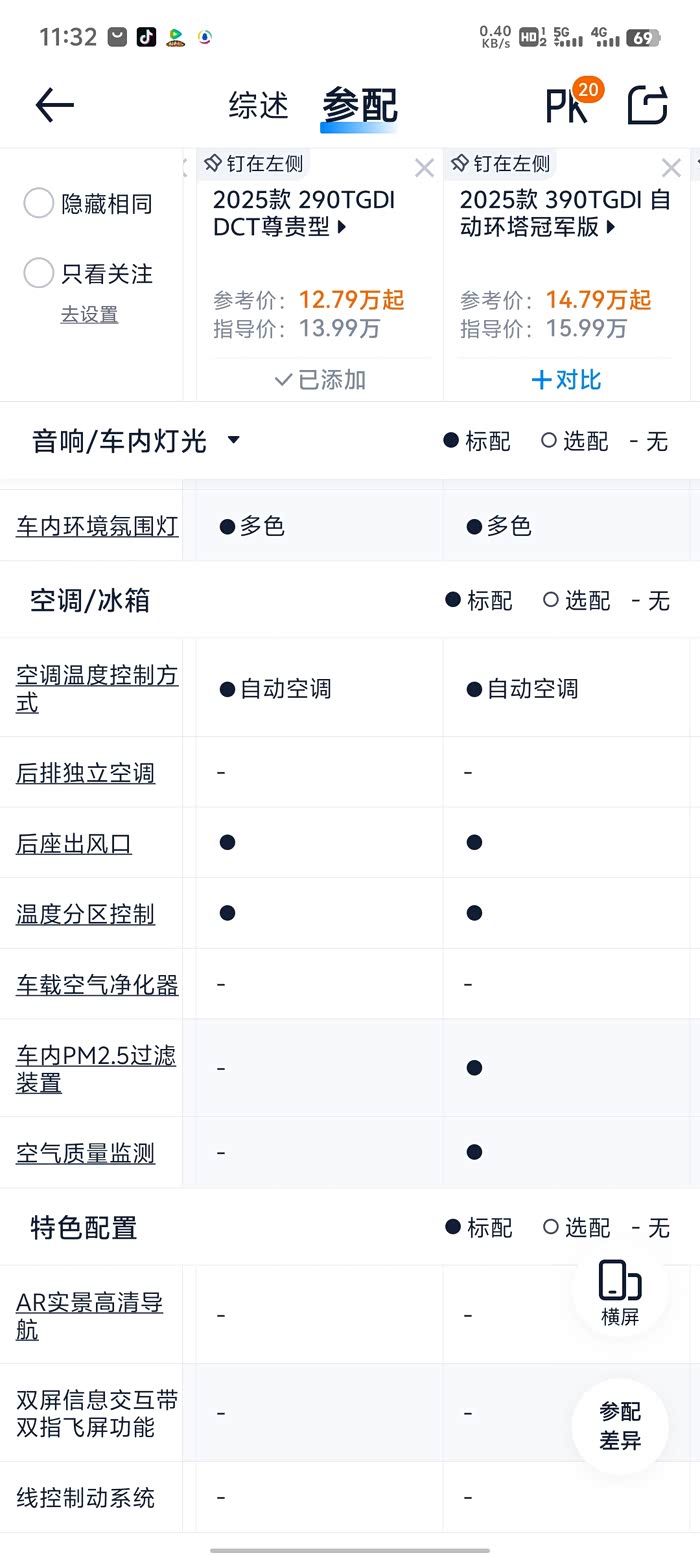Add 390TGDI model via 对比 button
700x1555 pixels.
pos(566,380)
